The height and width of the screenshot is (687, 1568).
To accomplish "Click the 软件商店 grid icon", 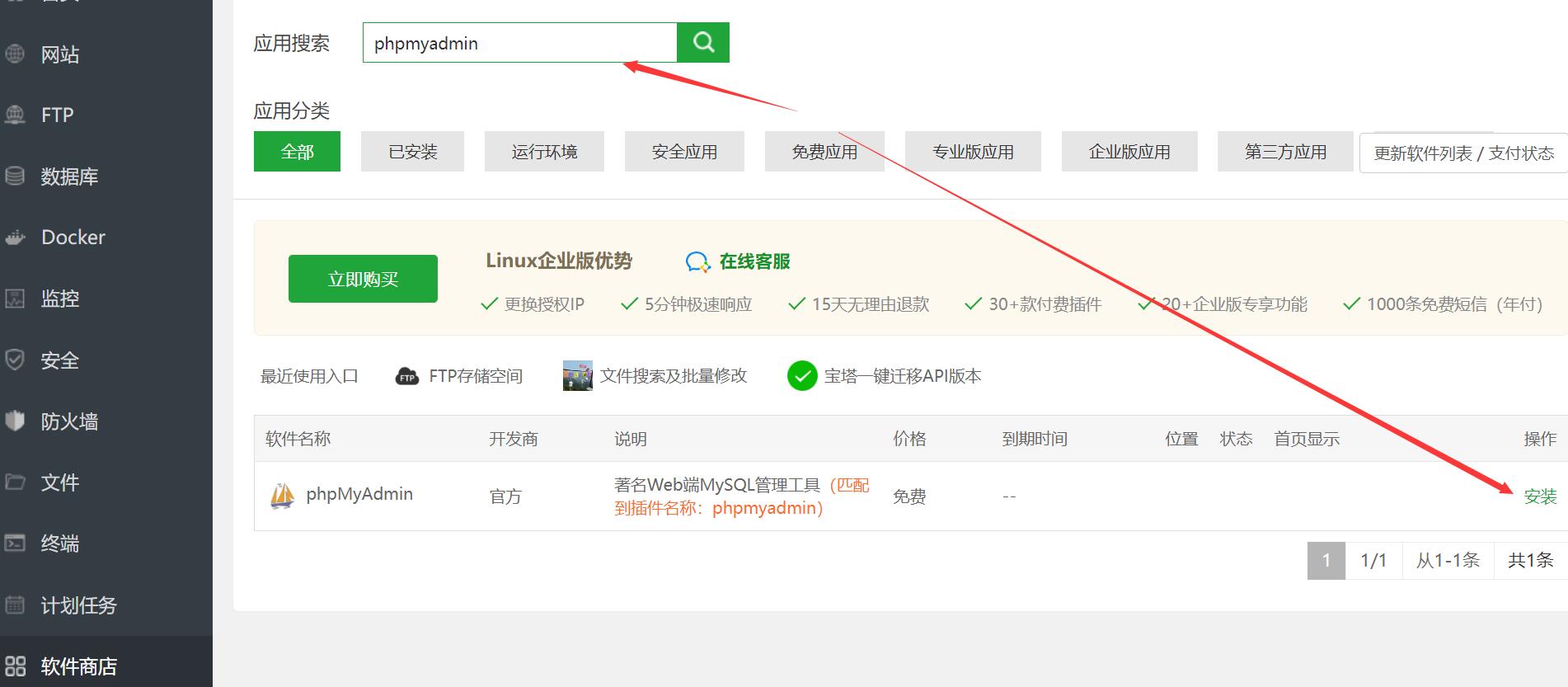I will click(15, 666).
